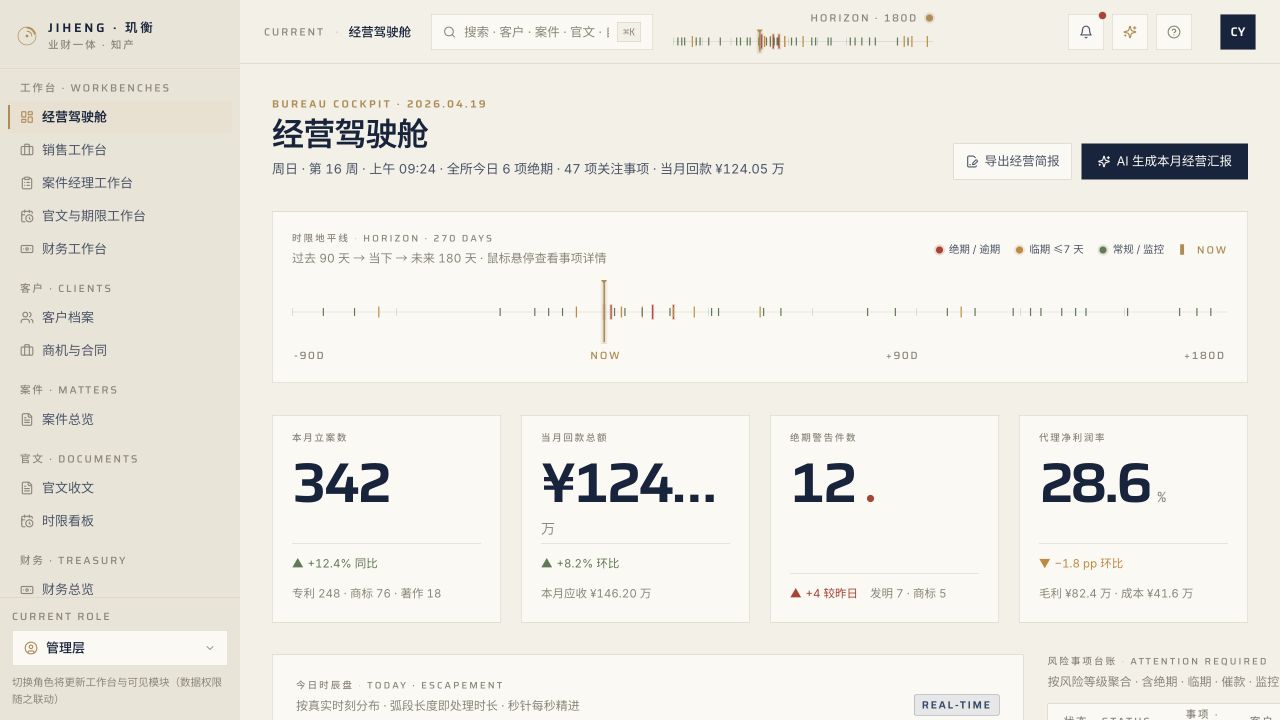Go to 案件总览
The image size is (1280, 720).
(x=120, y=419)
